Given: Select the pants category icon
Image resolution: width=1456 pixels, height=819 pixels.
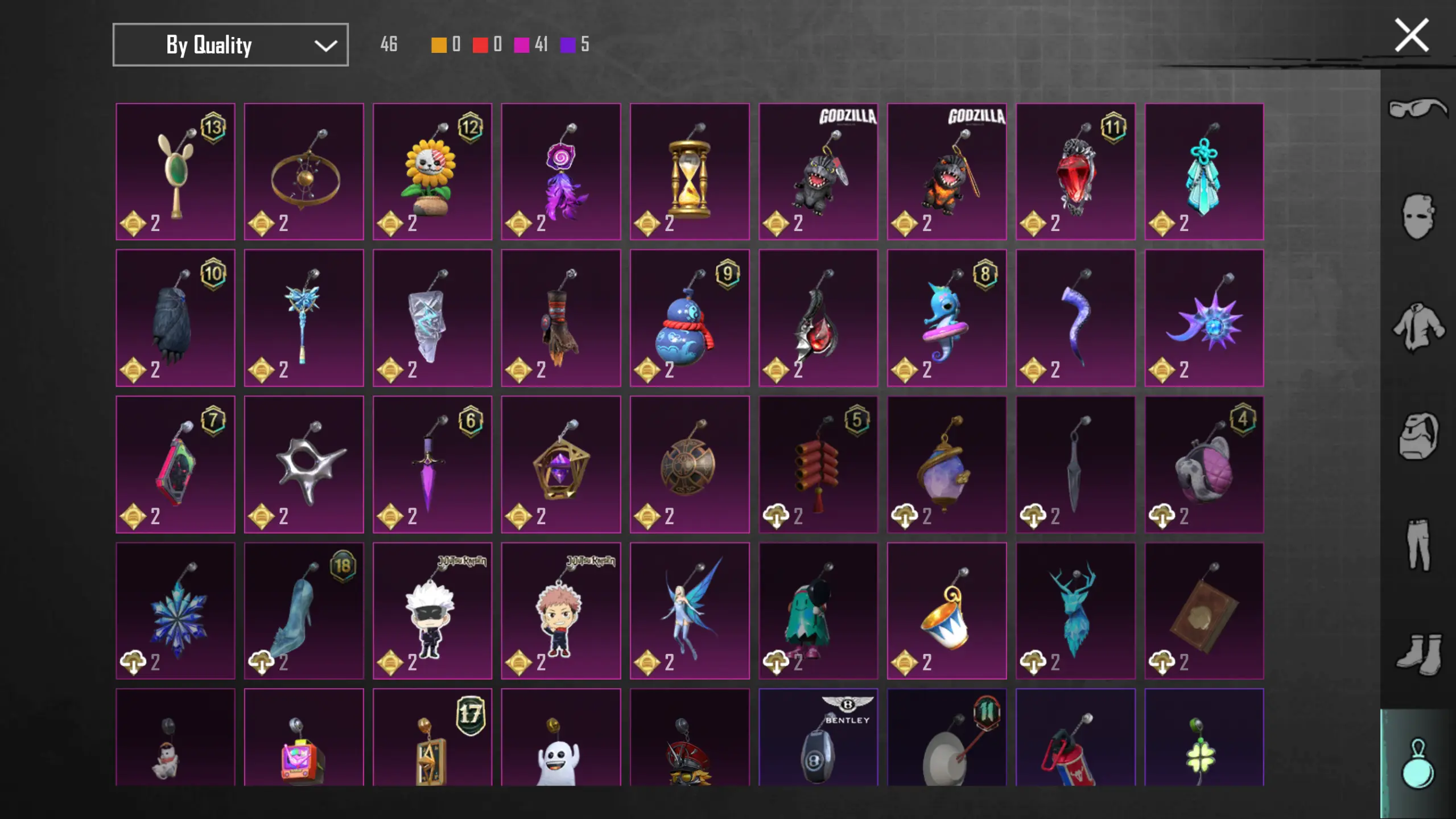Looking at the screenshot, I should point(1418,545).
